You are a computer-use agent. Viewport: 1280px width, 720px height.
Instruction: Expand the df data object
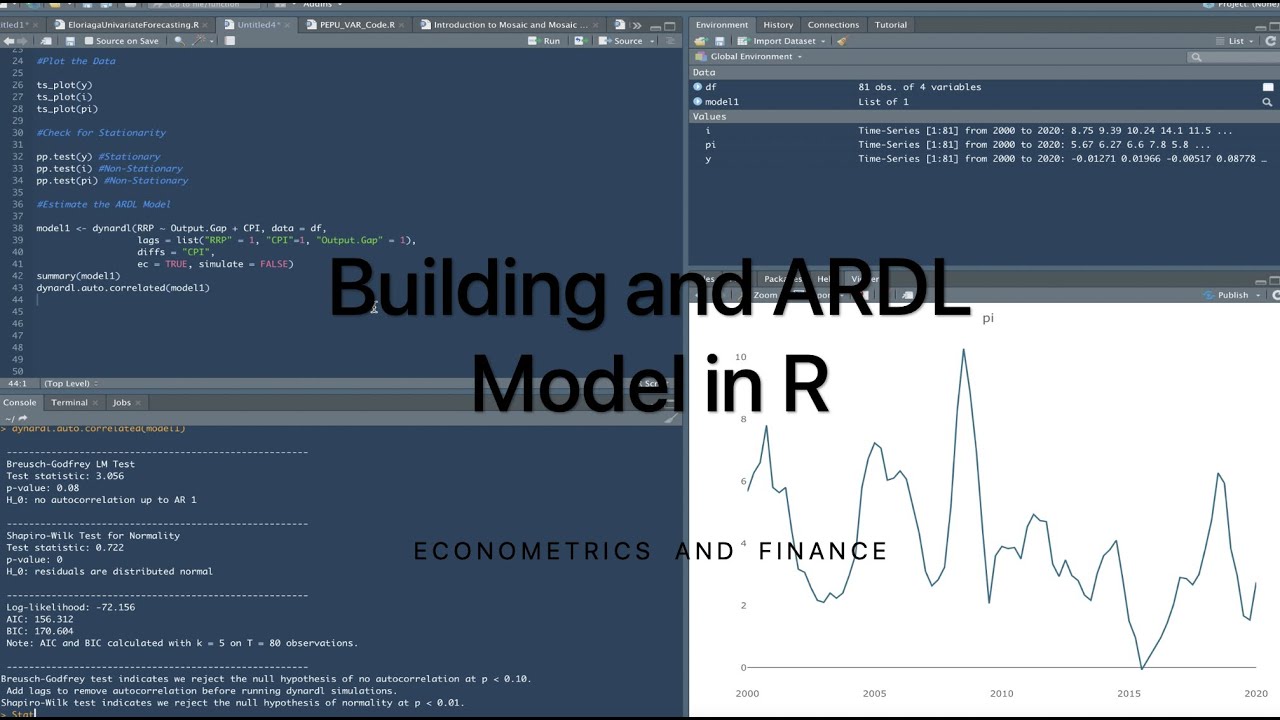[698, 87]
